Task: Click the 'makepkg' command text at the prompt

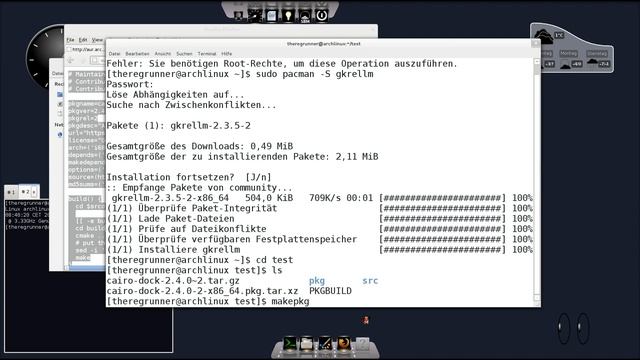Action: click(x=290, y=301)
